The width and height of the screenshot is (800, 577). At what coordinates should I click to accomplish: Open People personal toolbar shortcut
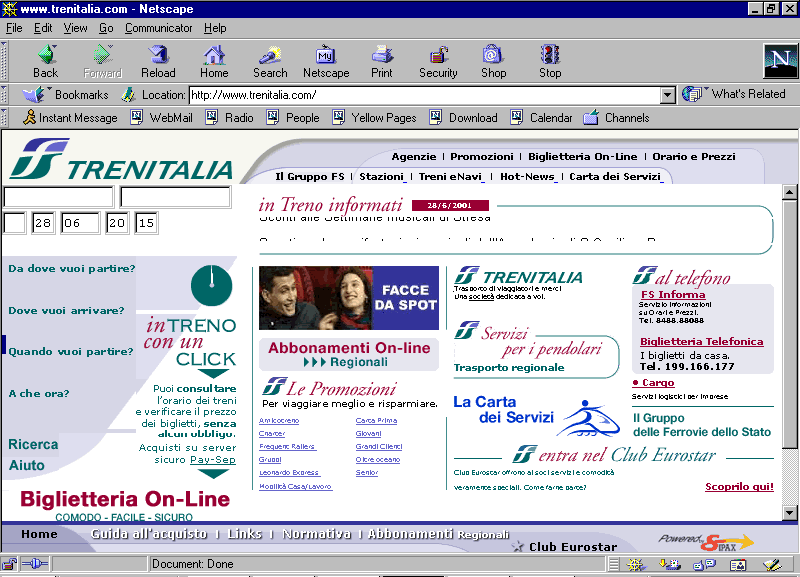tap(293, 118)
